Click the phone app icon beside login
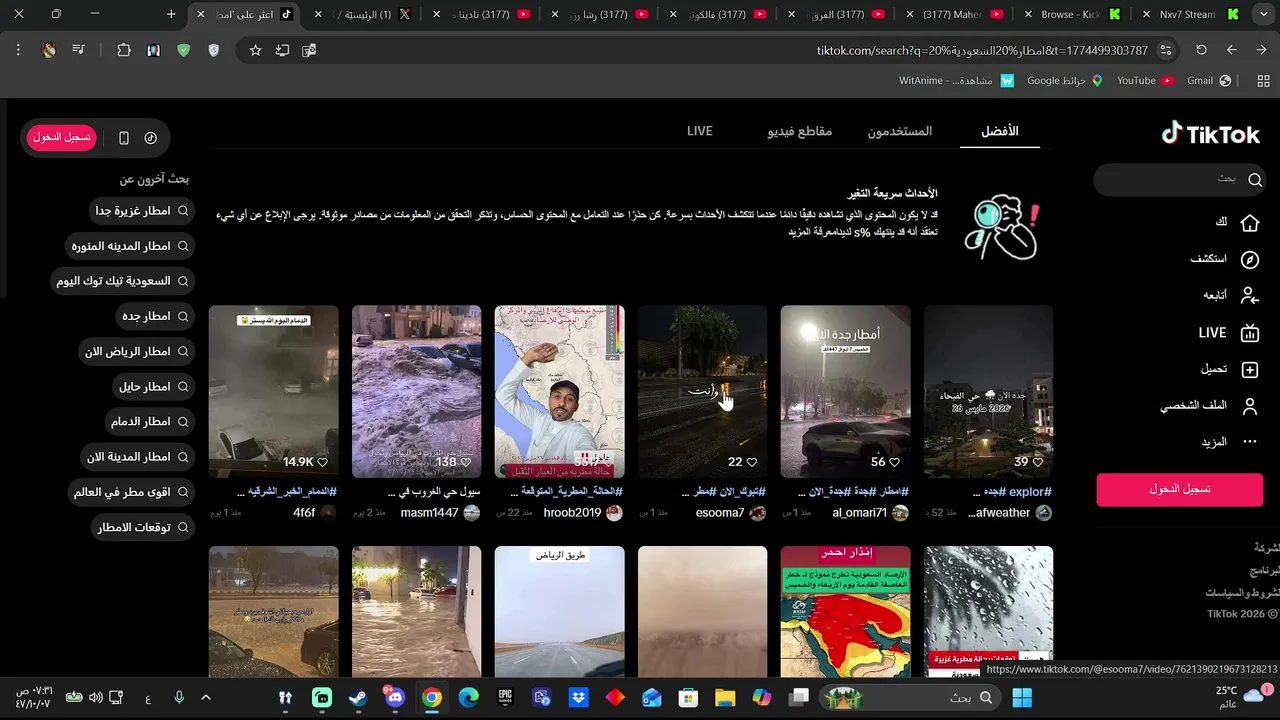The height and width of the screenshot is (720, 1280). pos(124,138)
